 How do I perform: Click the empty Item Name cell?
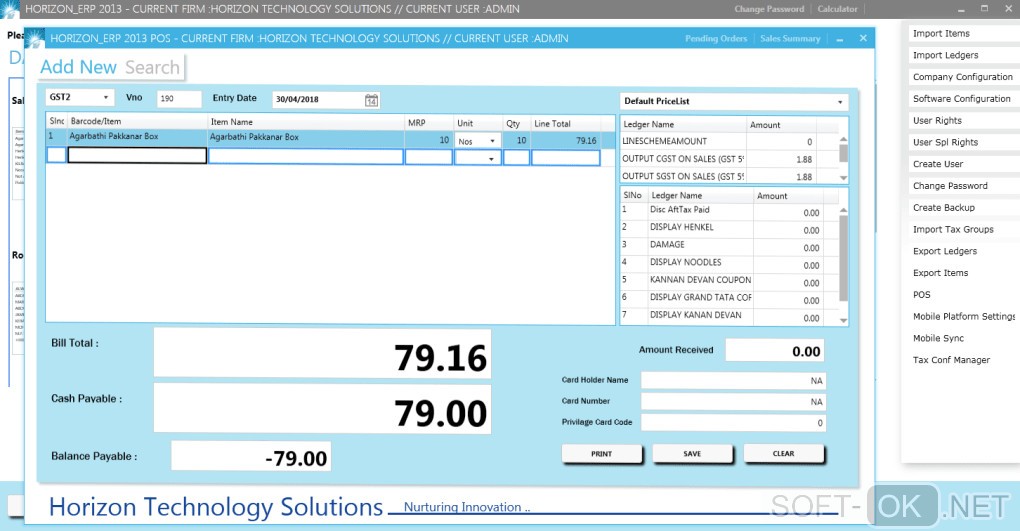point(306,157)
